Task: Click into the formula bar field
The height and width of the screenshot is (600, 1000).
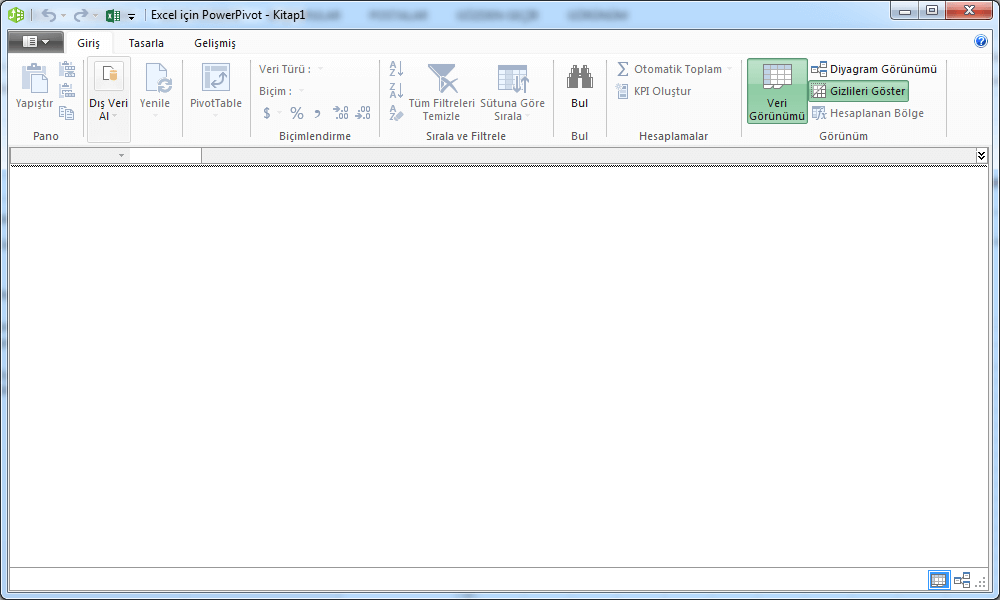Action: pyautogui.click(x=588, y=156)
